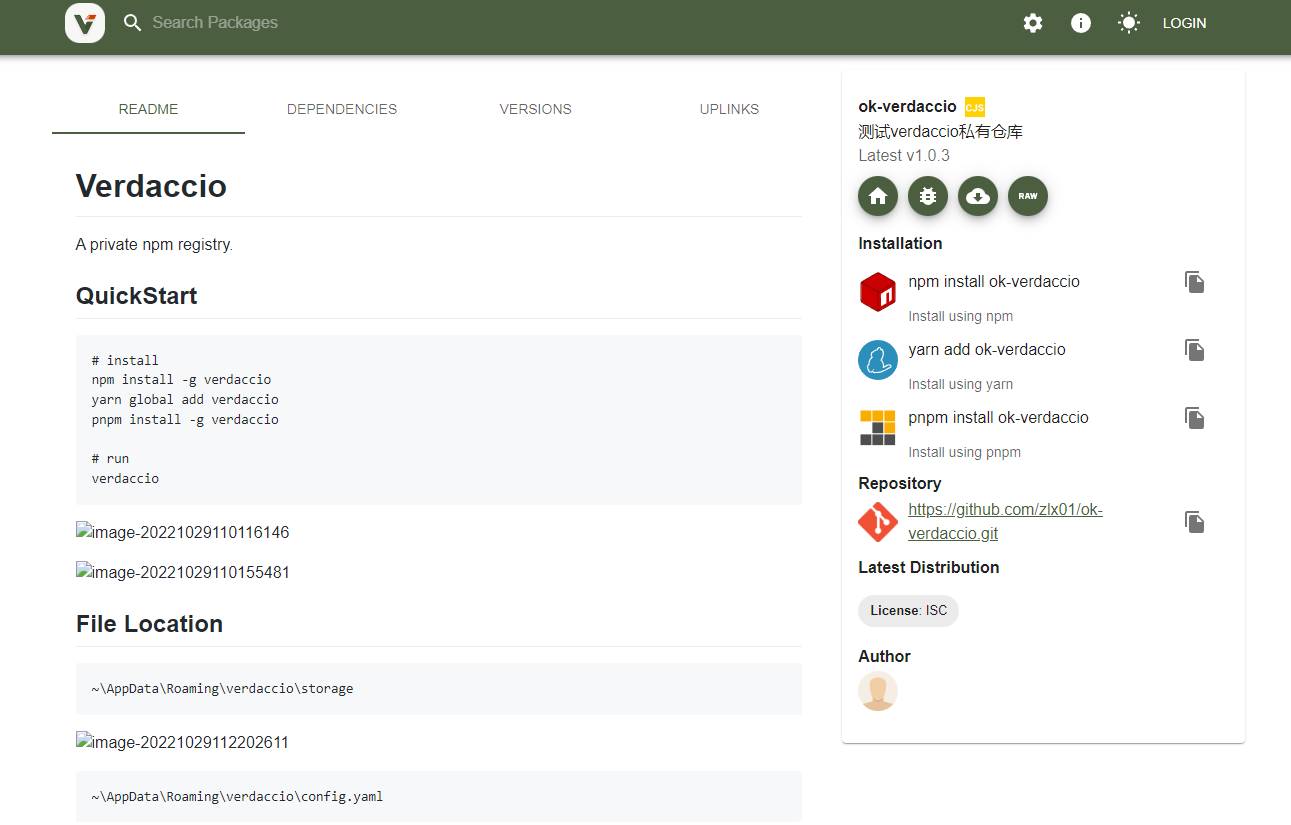
Task: Open the settings gear icon
Action: click(x=1033, y=23)
